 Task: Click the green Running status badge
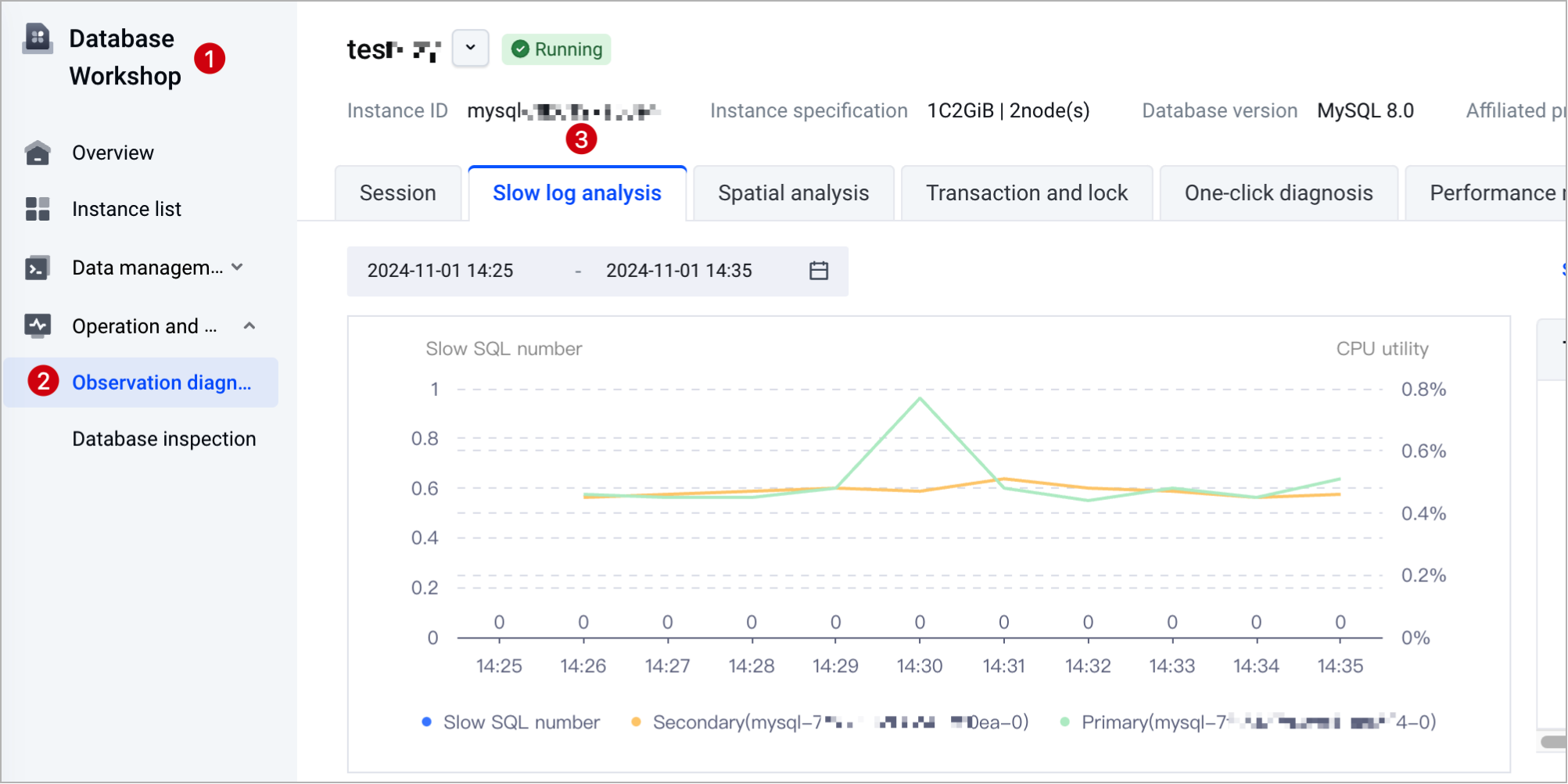[556, 49]
